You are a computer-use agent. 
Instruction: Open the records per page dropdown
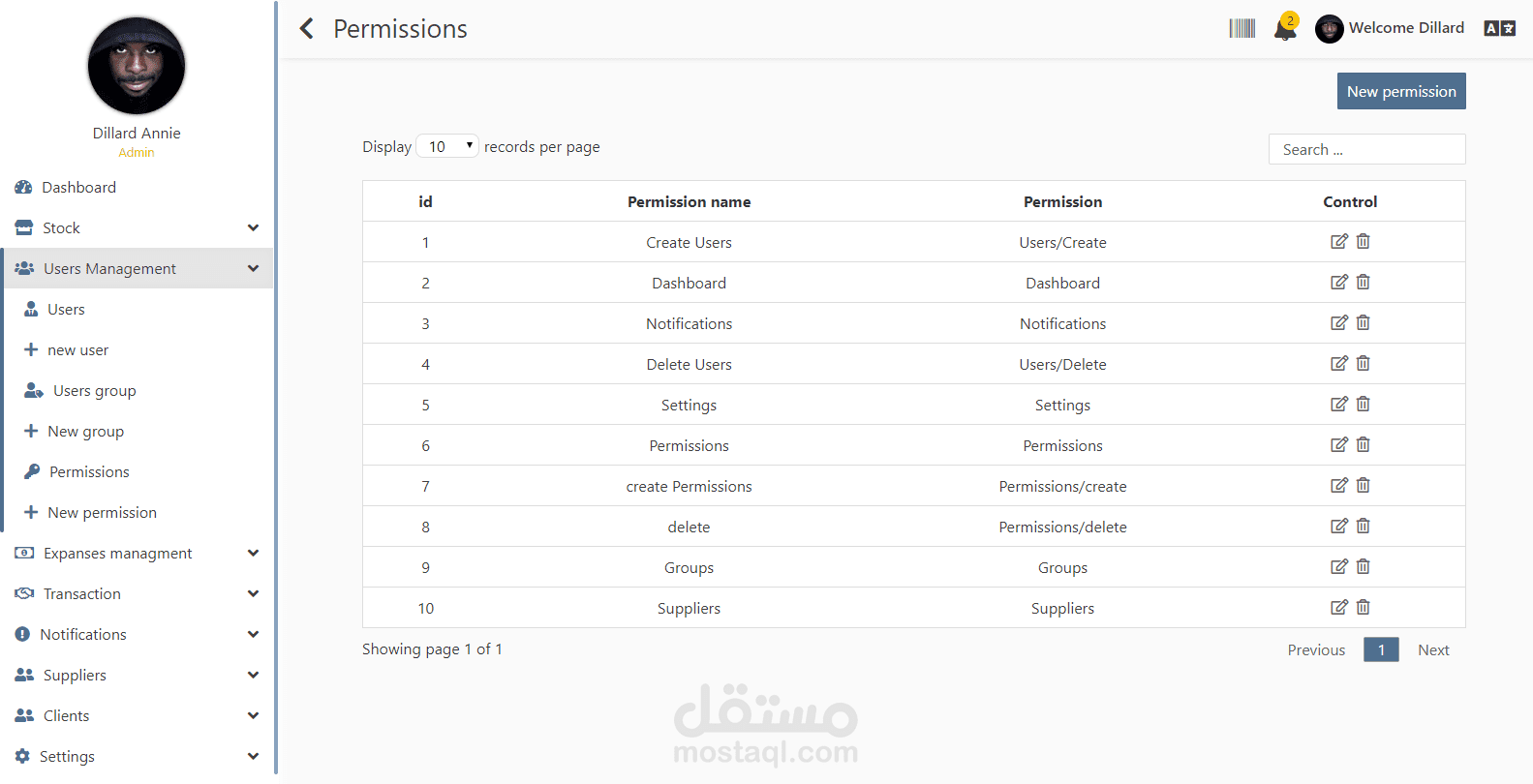pyautogui.click(x=447, y=147)
